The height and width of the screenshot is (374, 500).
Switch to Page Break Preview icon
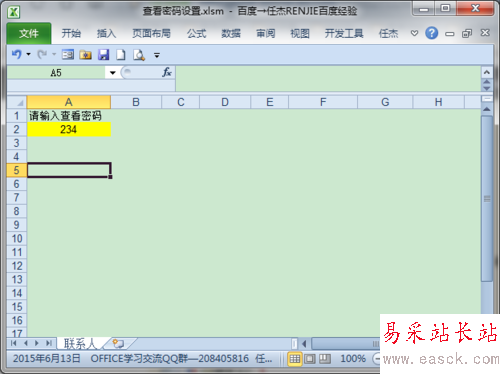(x=325, y=359)
